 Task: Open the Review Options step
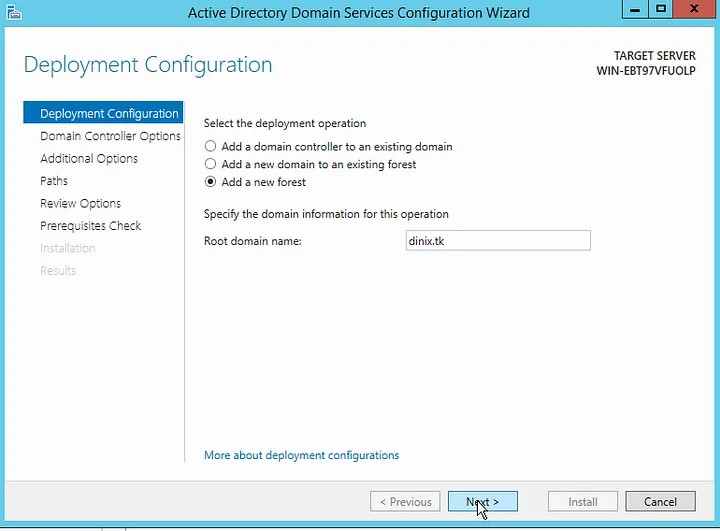pyautogui.click(x=80, y=203)
